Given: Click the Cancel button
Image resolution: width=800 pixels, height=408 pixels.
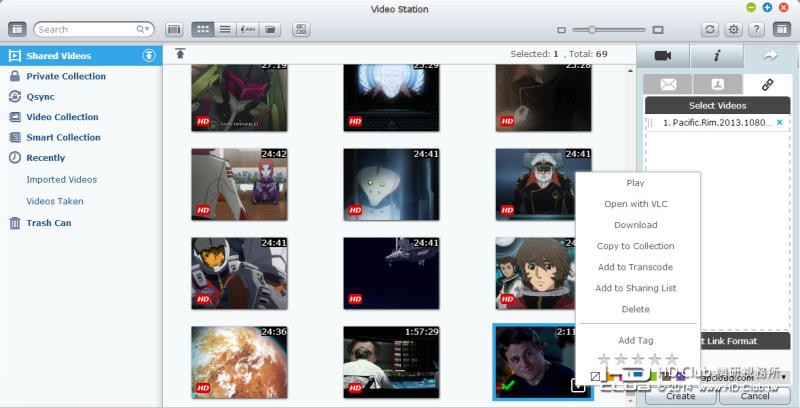Looking at the screenshot, I should [755, 395].
